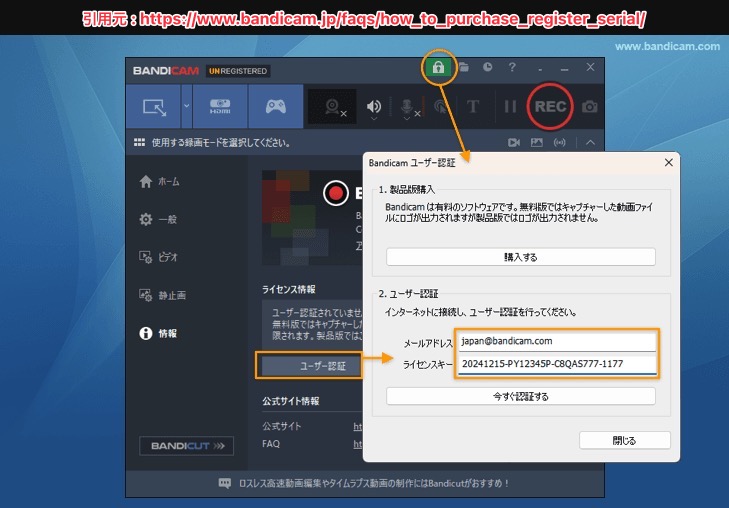The image size is (729, 508).
Task: Start recording with the REC button
Action: (551, 106)
